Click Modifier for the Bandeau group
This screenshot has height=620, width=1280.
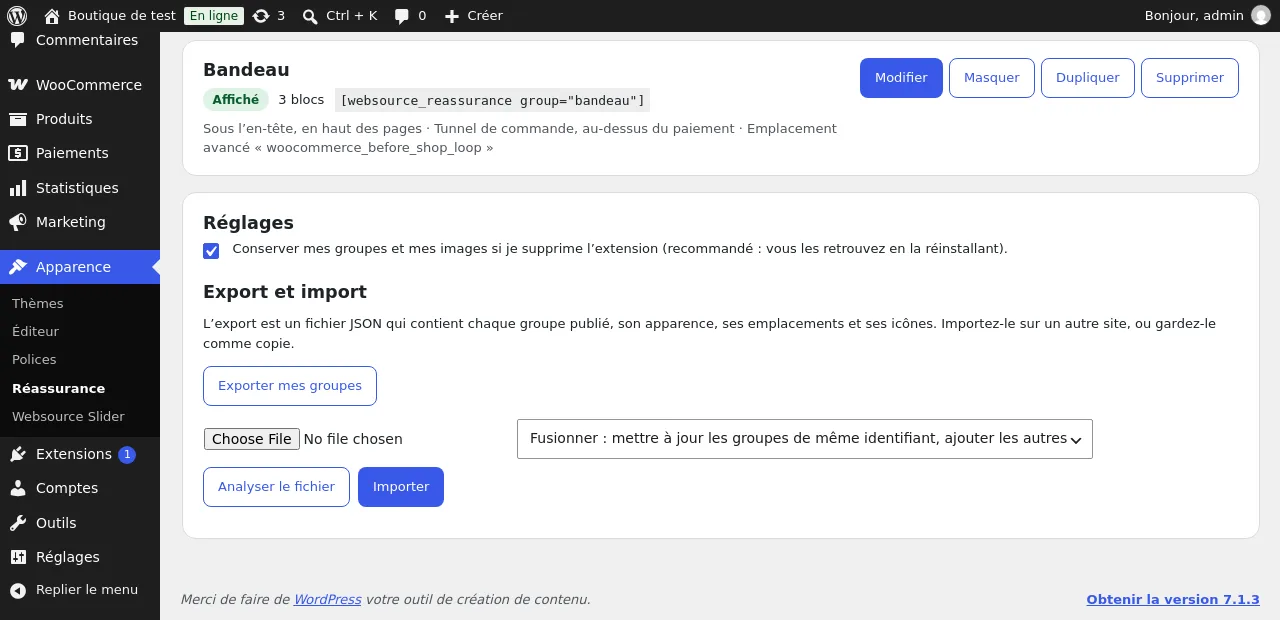pyautogui.click(x=901, y=78)
